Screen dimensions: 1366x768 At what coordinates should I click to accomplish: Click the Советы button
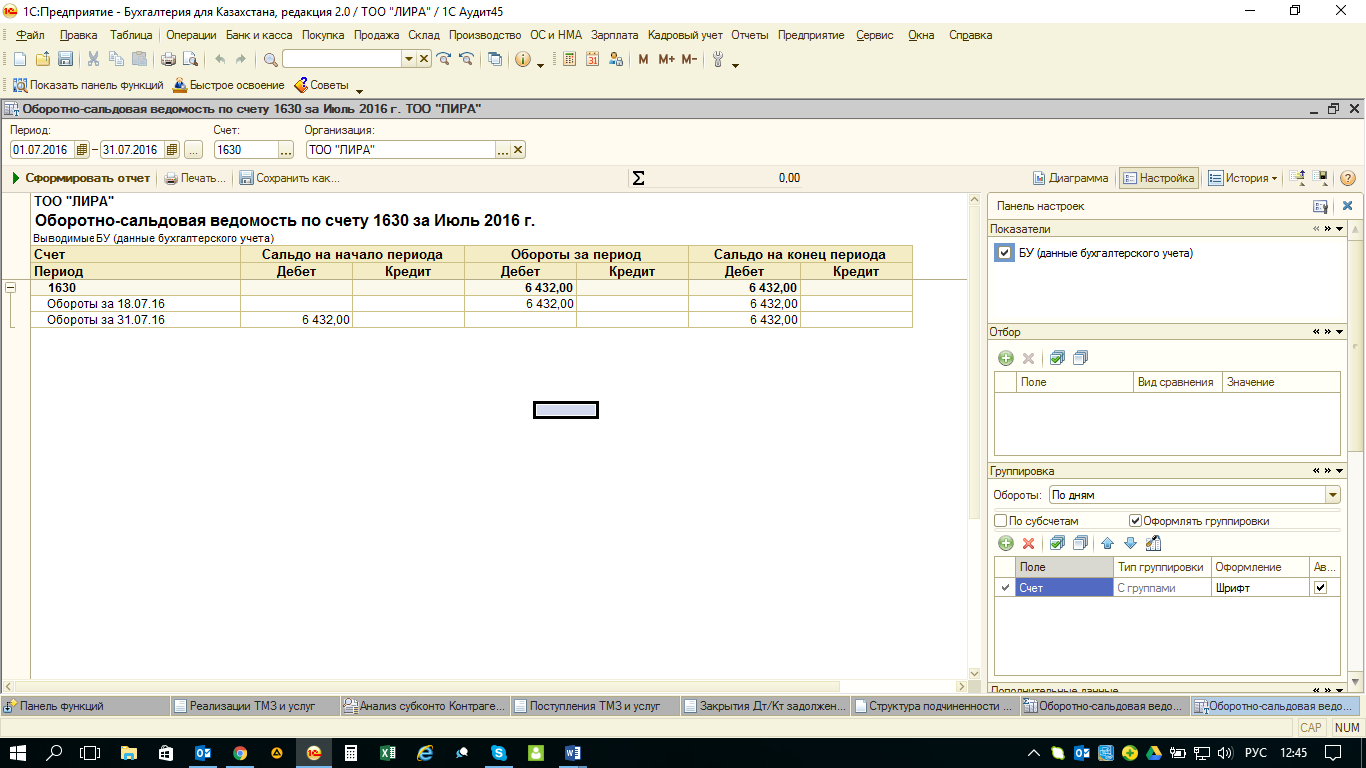coord(321,85)
